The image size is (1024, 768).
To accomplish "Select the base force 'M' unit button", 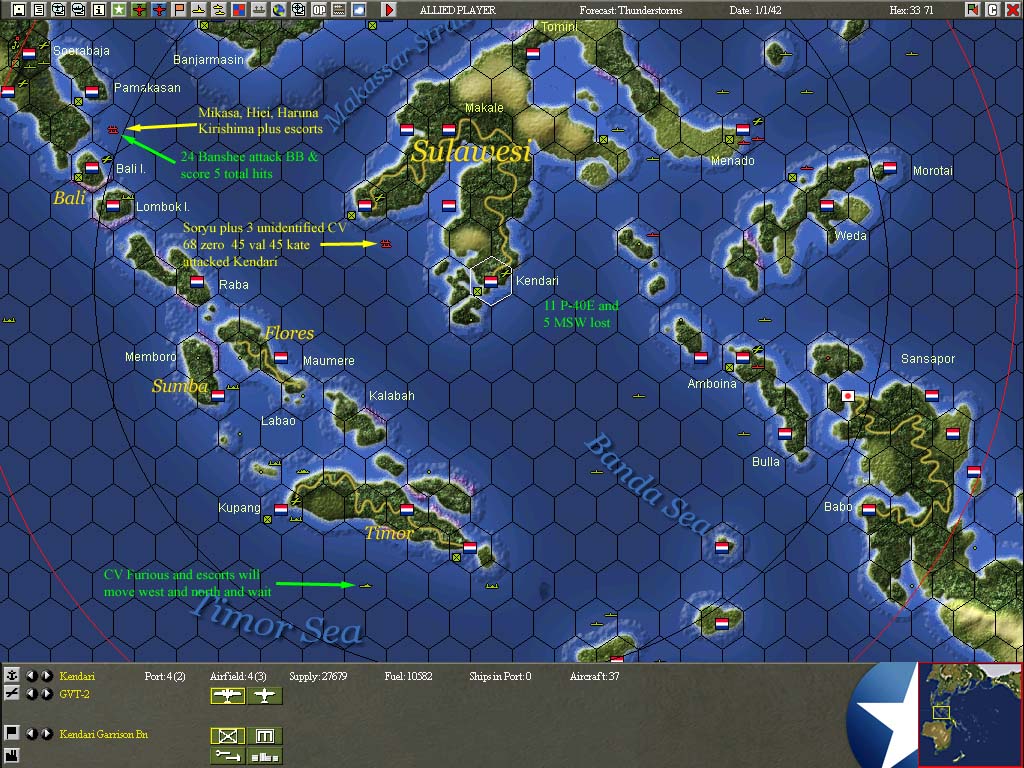I will (264, 736).
